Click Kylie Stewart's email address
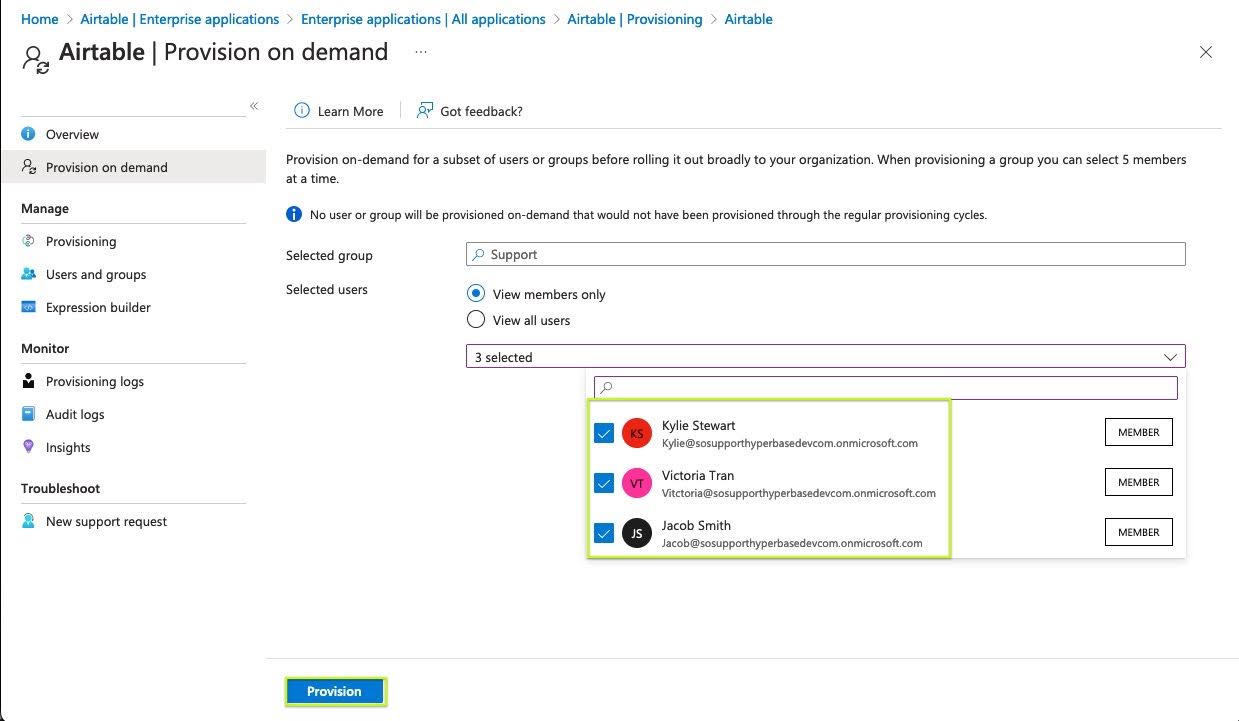 (790, 443)
